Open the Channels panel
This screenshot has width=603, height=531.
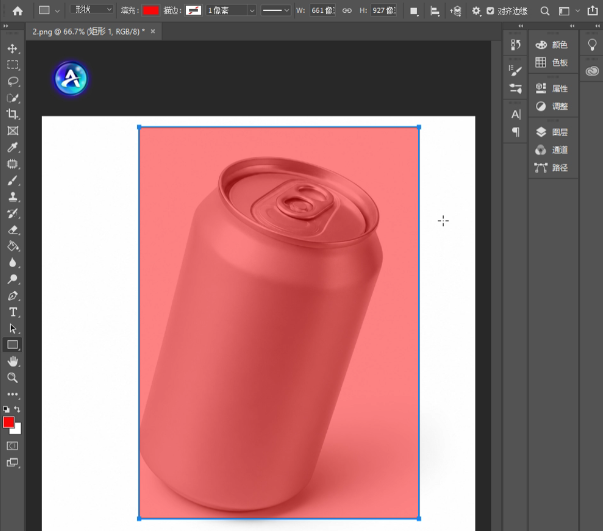[552, 150]
